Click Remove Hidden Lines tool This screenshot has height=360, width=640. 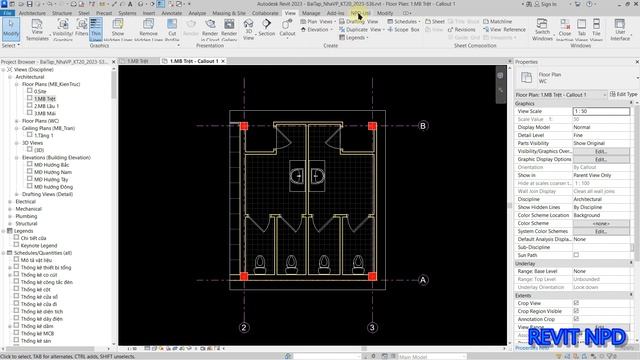[148, 29]
